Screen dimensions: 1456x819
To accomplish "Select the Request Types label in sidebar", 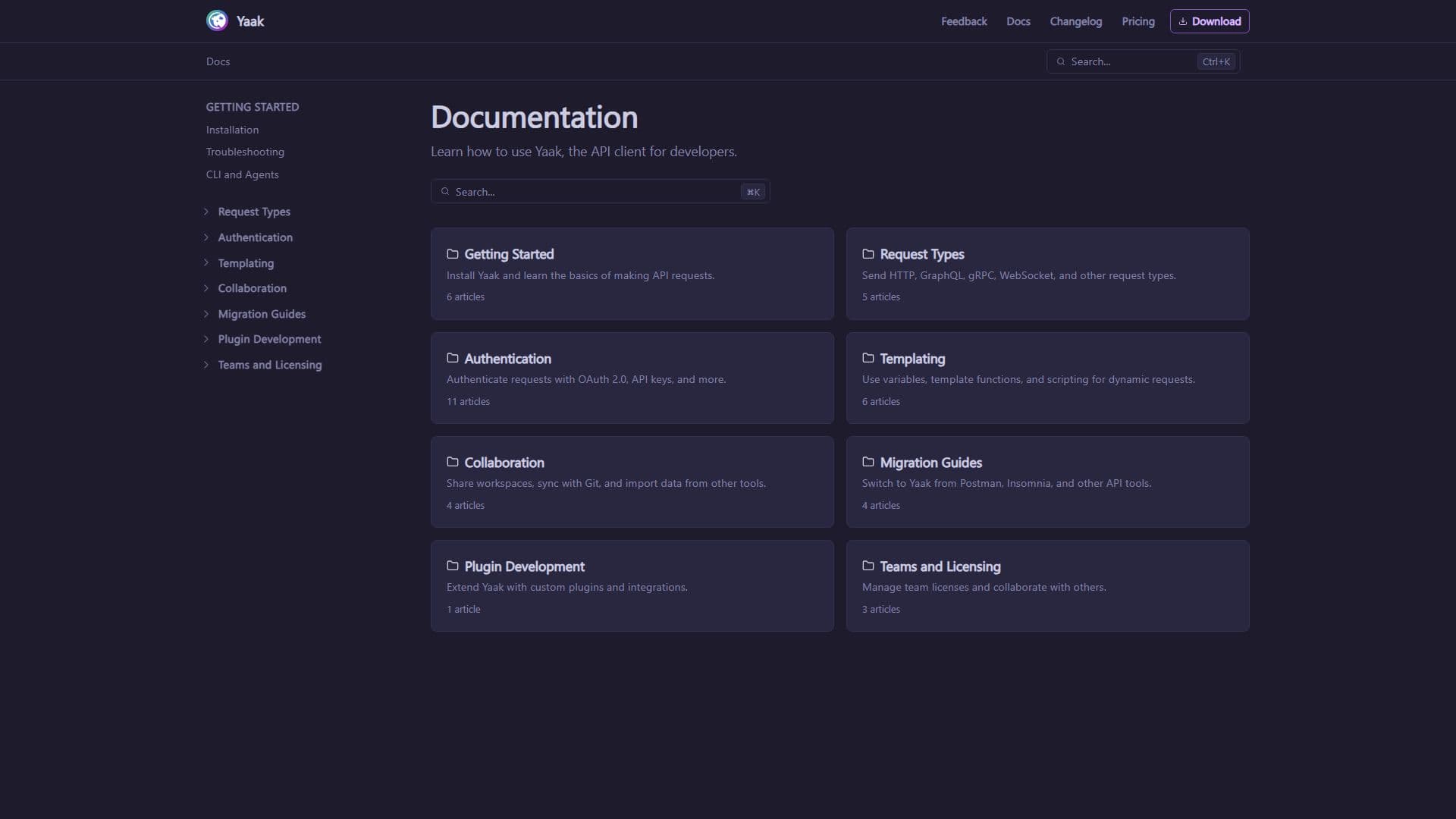I will [254, 212].
